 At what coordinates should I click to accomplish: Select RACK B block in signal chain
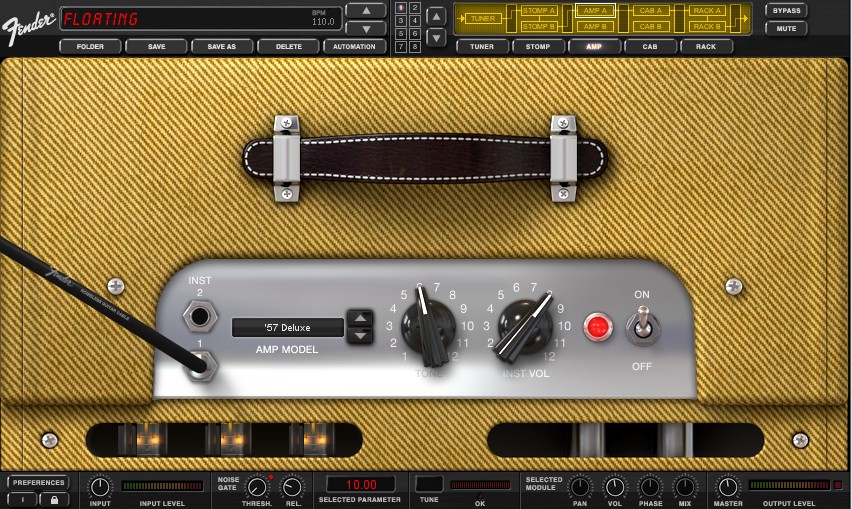707,26
